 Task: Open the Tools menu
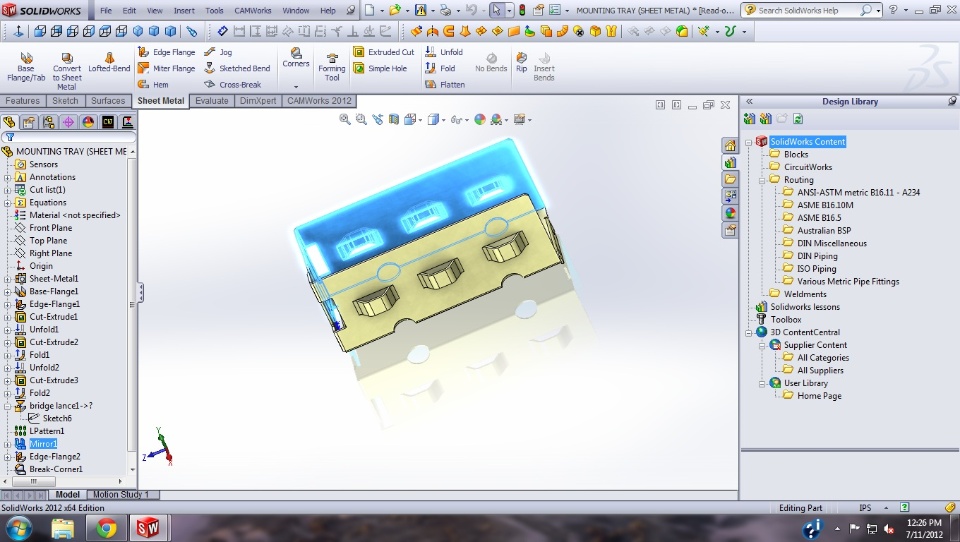coord(214,10)
